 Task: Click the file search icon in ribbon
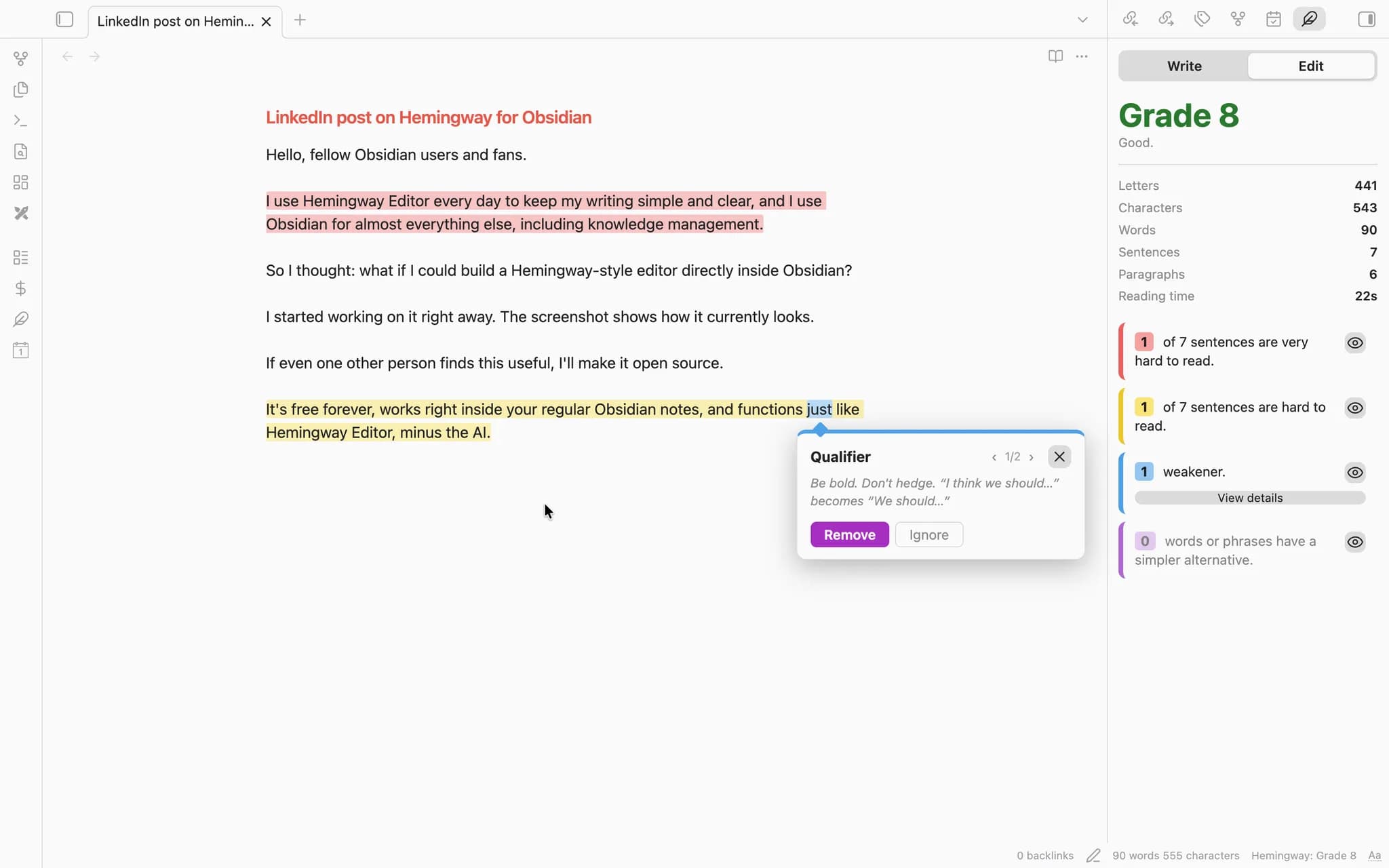[x=21, y=151]
